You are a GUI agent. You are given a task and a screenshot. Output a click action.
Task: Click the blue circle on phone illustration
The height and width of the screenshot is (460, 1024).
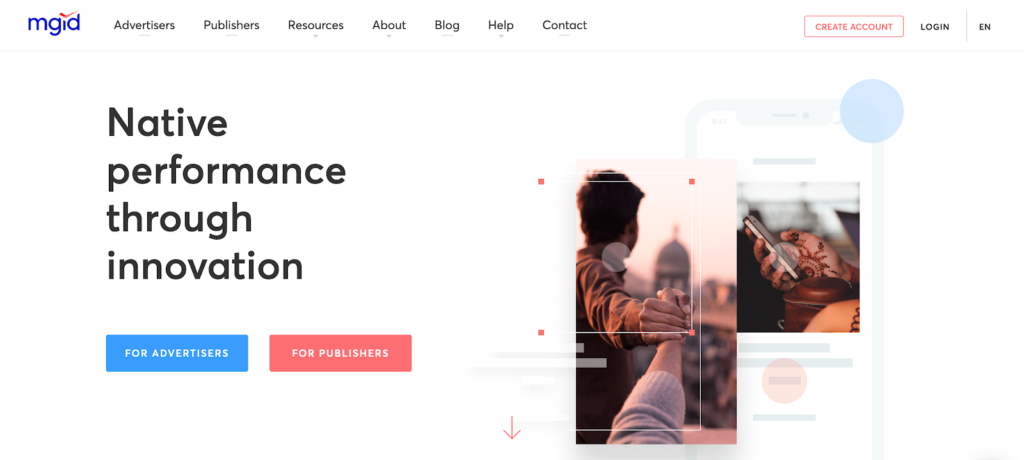pyautogui.click(x=871, y=111)
